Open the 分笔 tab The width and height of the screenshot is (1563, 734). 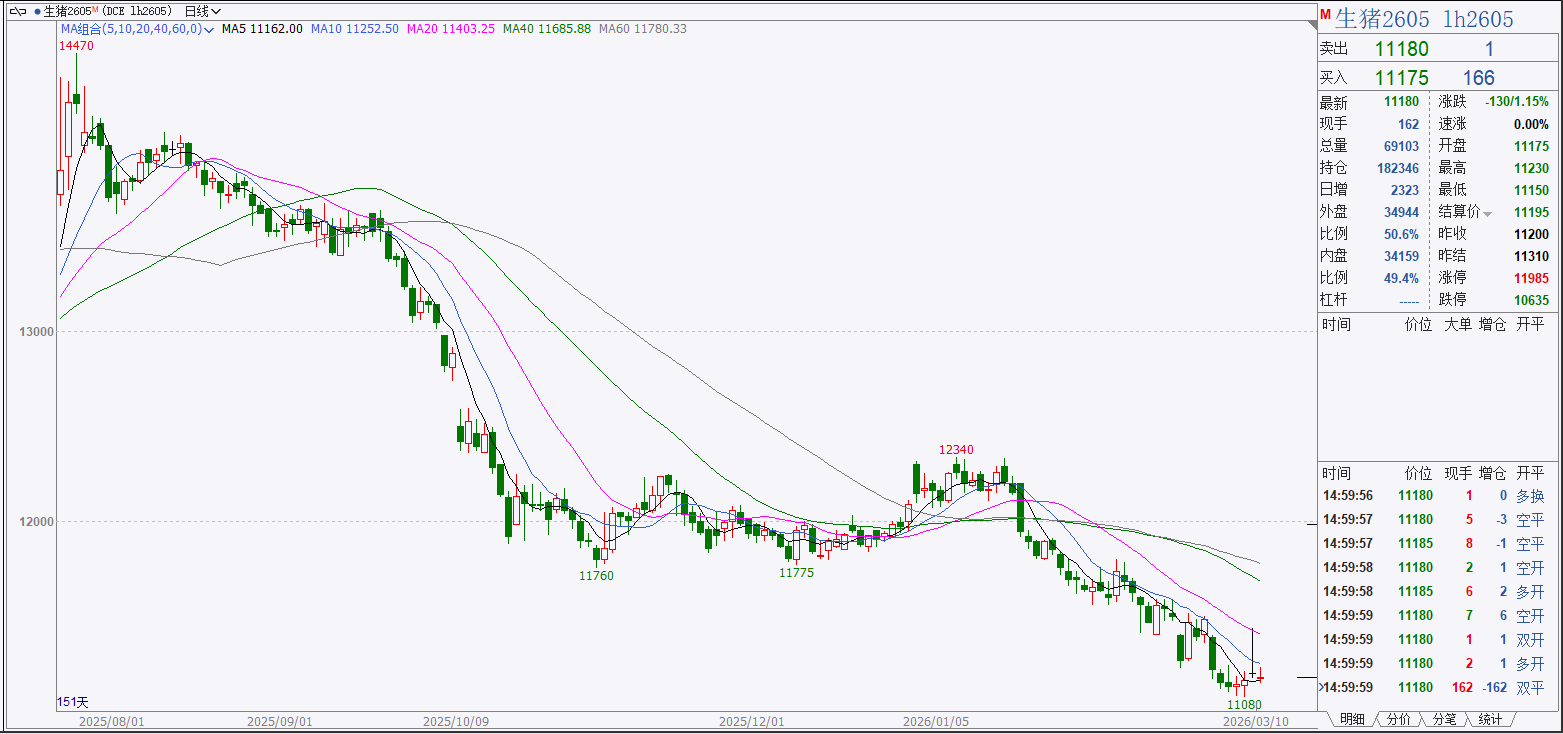coord(1443,719)
